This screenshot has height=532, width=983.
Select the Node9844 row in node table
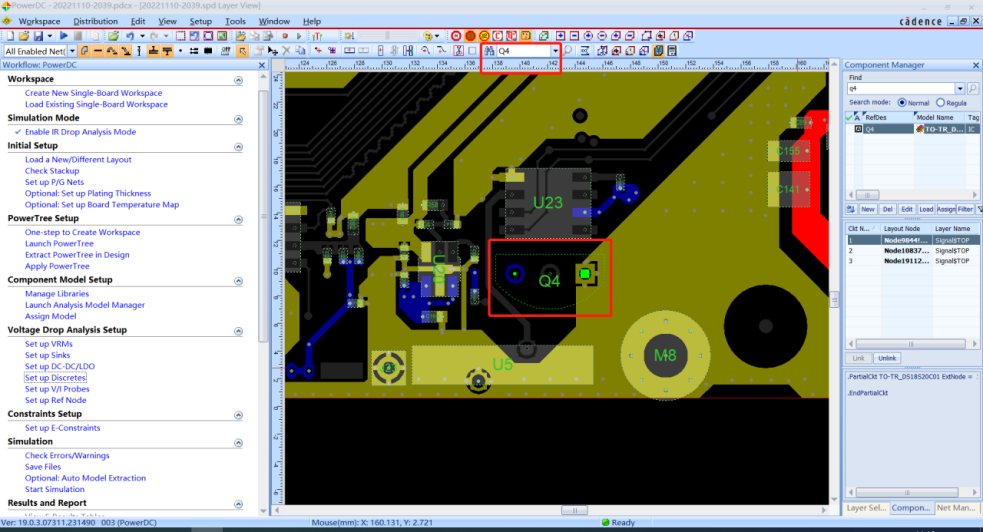point(912,240)
